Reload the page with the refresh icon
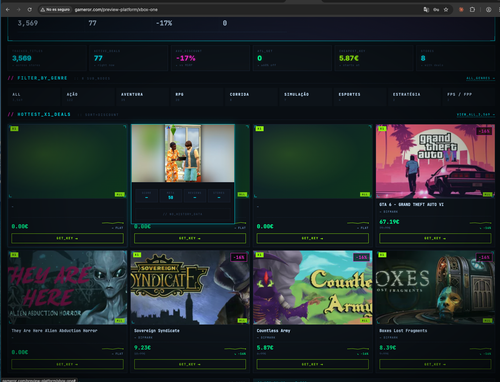The height and width of the screenshot is (382, 500). coord(30,10)
